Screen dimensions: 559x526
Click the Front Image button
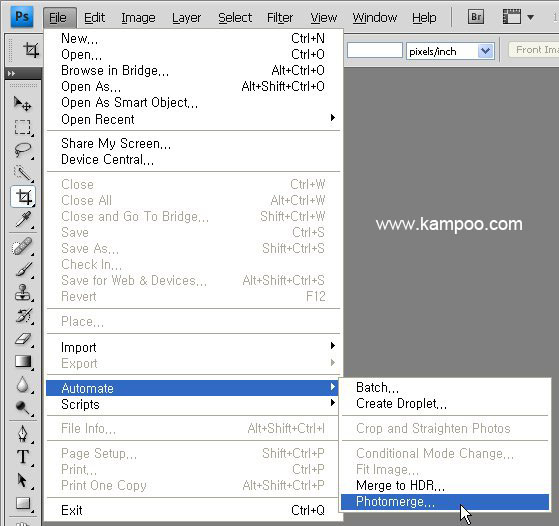click(534, 50)
